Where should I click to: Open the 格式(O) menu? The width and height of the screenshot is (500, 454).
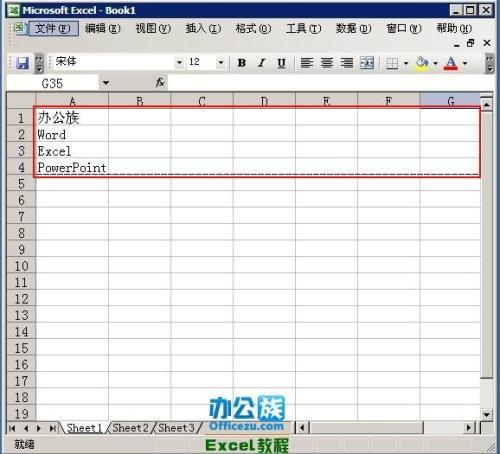(x=253, y=29)
